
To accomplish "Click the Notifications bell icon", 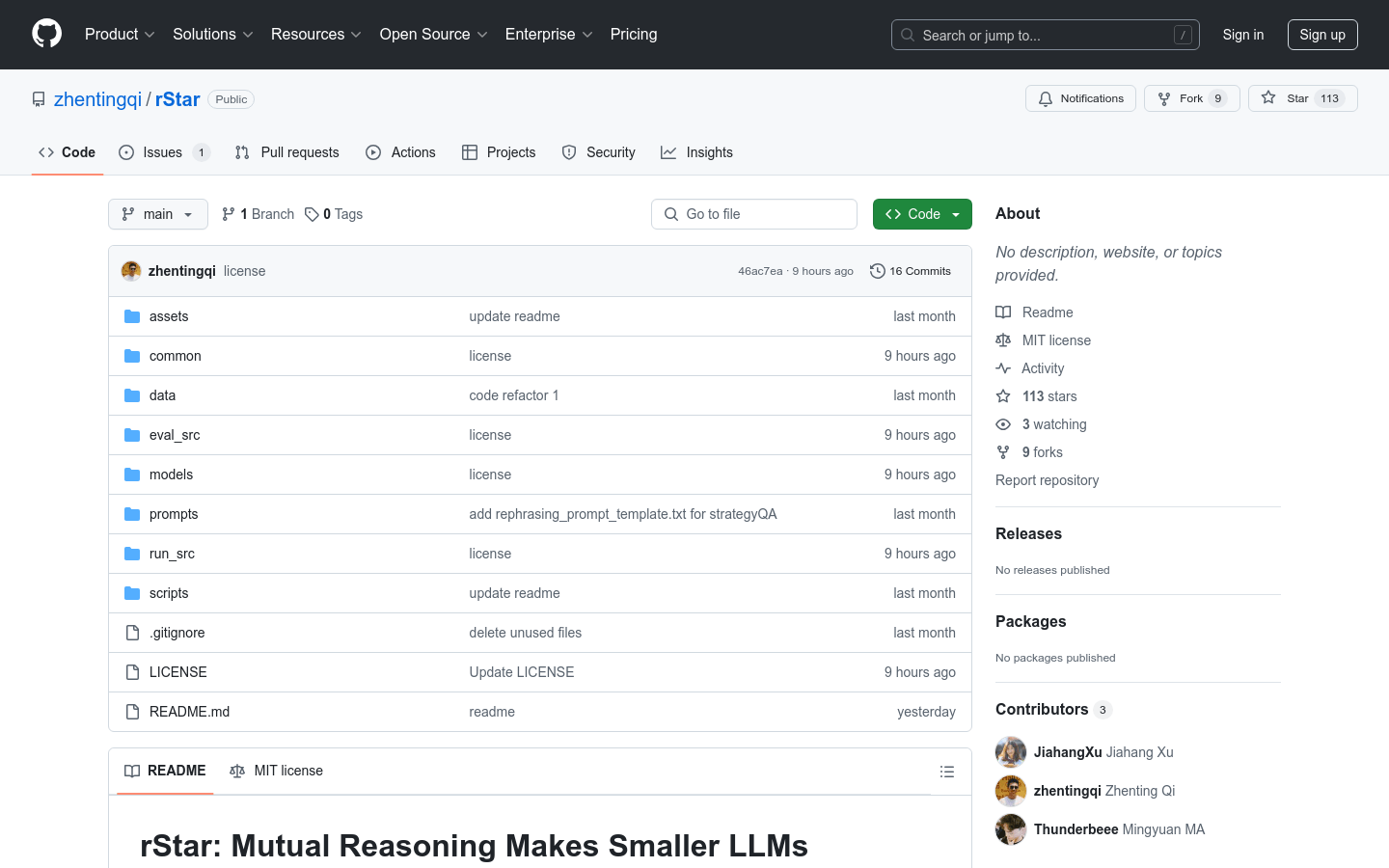I will coord(1046,98).
